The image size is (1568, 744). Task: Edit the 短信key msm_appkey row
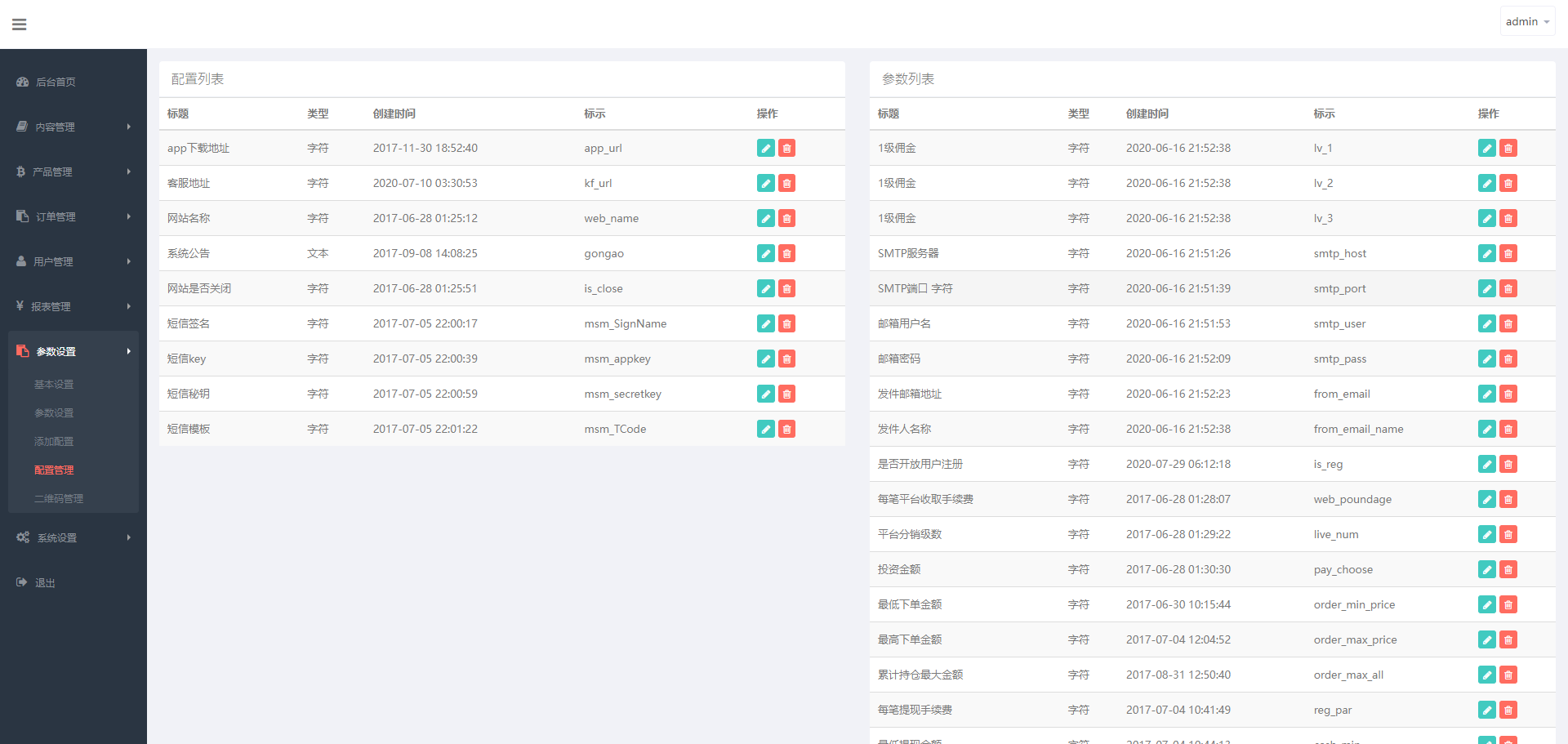(765, 359)
